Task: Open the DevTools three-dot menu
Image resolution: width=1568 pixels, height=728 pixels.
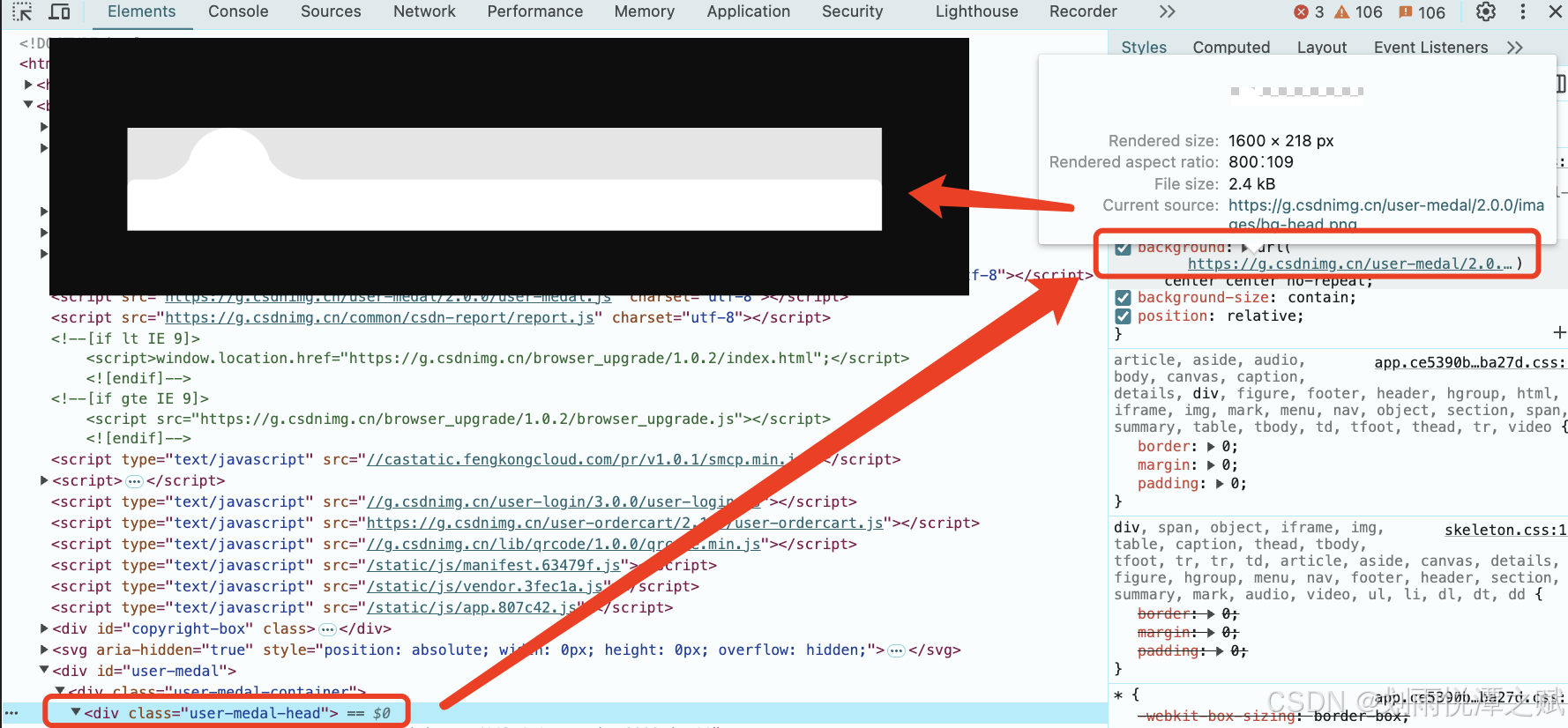Action: tap(1523, 11)
